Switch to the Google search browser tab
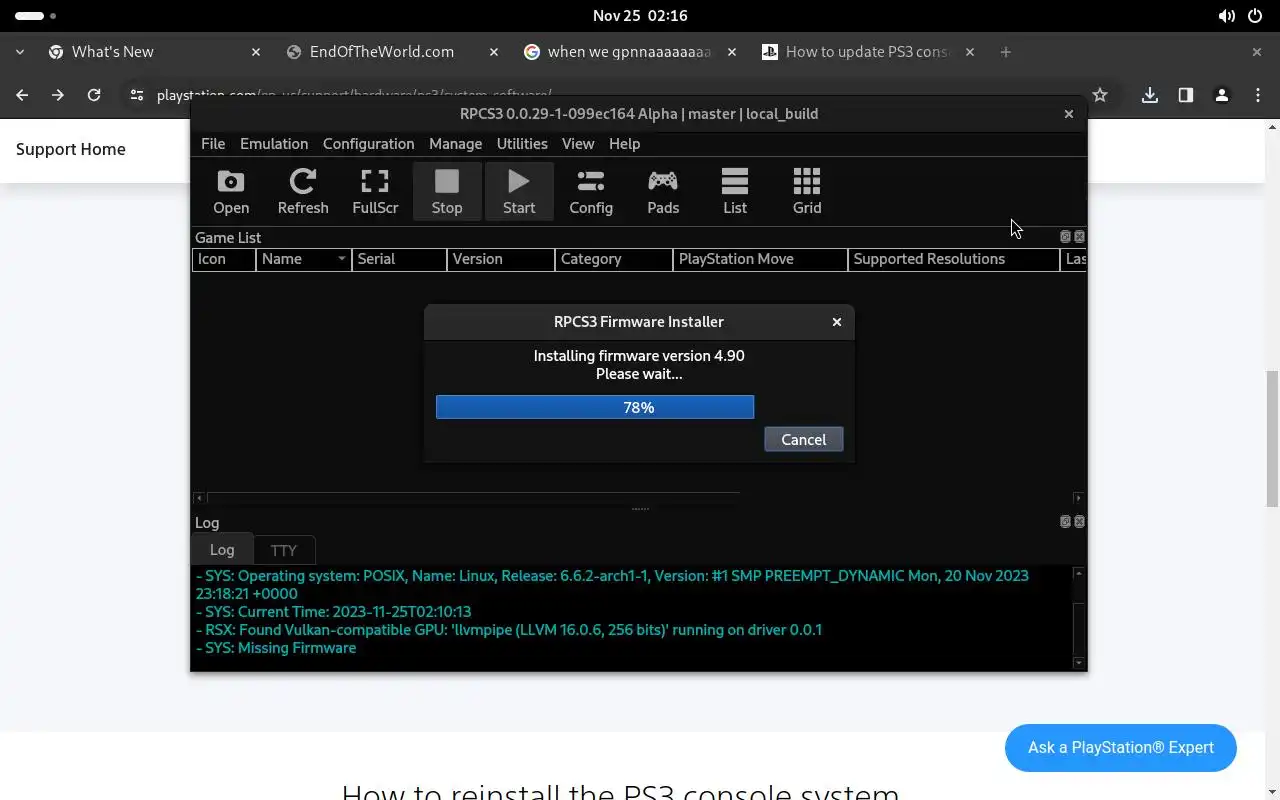 pos(628,52)
